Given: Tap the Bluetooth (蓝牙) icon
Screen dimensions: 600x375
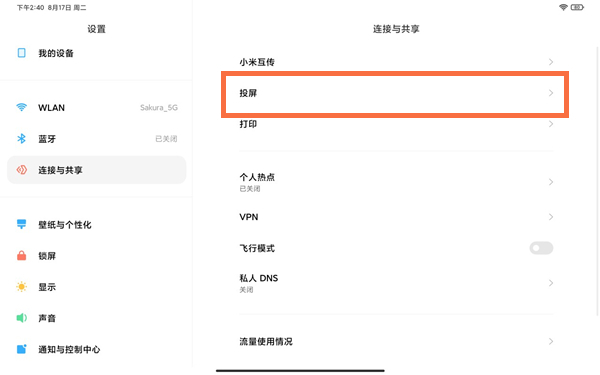Looking at the screenshot, I should 21,139.
